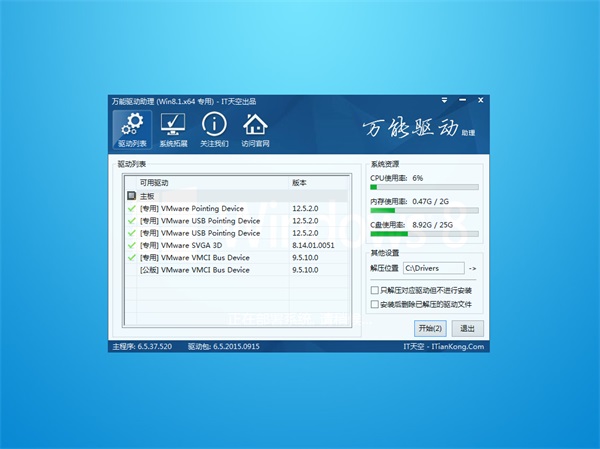This screenshot has height=449, width=600.
Task: Open the 驱动列表 driver list view
Action: (x=131, y=130)
